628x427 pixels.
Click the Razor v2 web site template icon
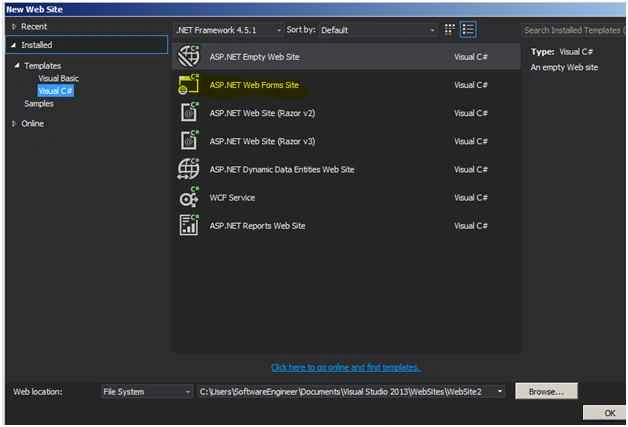click(189, 112)
